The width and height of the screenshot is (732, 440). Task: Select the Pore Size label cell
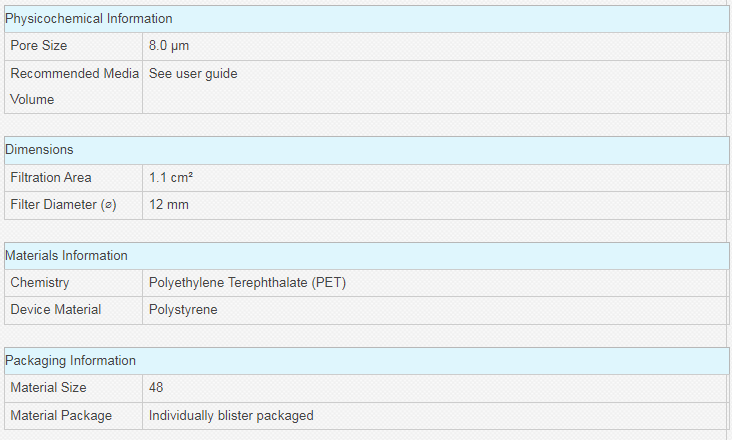73,46
